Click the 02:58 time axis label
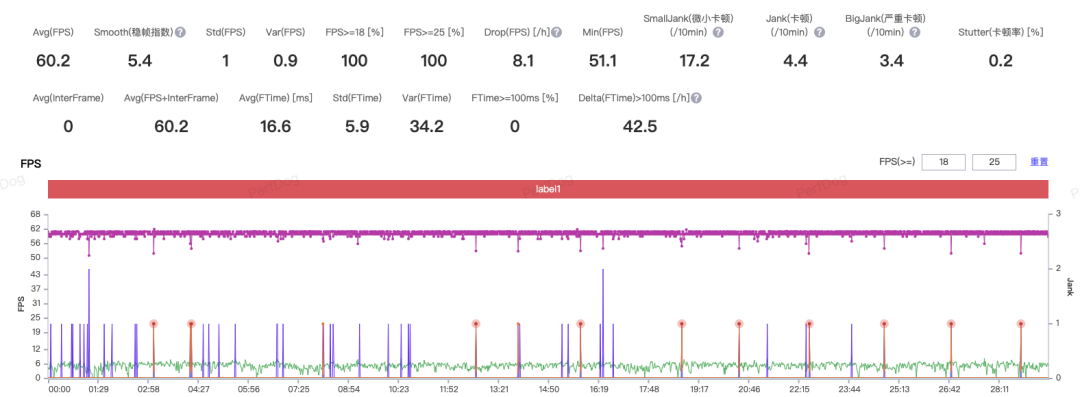Screen dimensions: 1080x397 tap(149, 389)
